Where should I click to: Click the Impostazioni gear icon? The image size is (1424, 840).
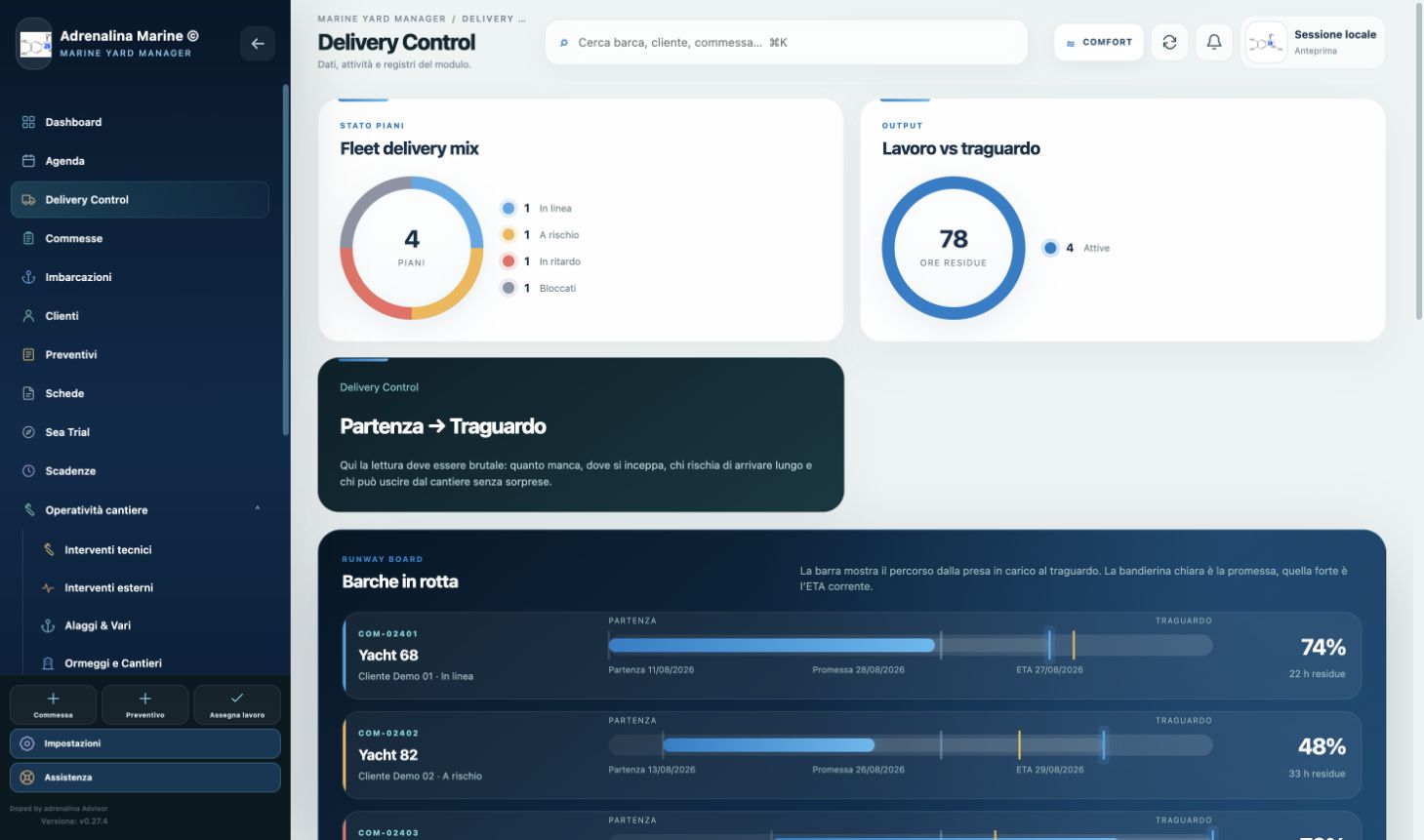click(27, 743)
